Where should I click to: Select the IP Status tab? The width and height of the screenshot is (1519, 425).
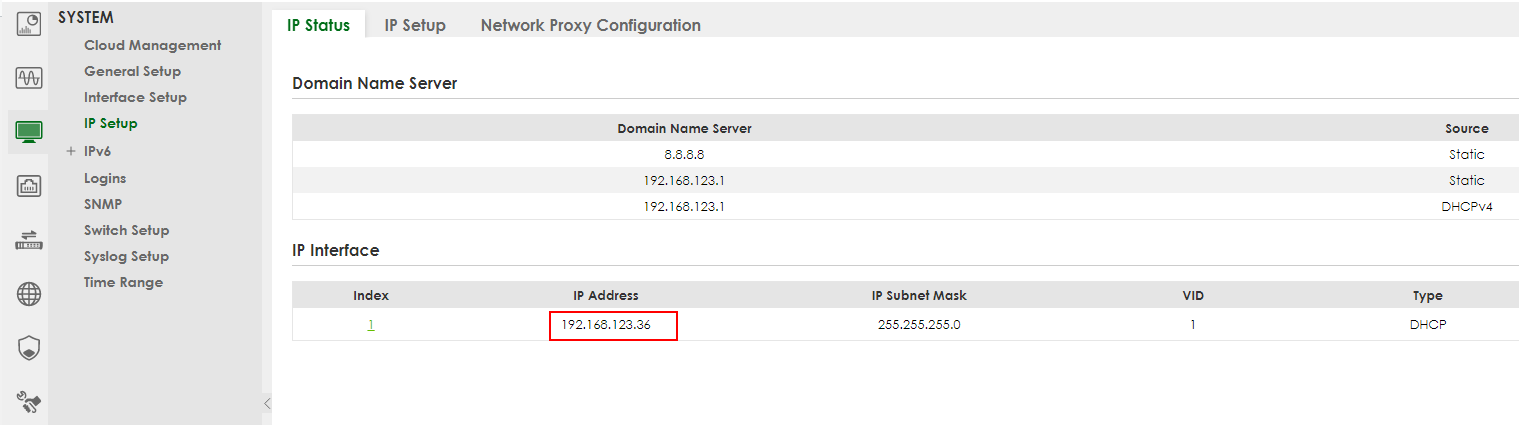pos(318,25)
